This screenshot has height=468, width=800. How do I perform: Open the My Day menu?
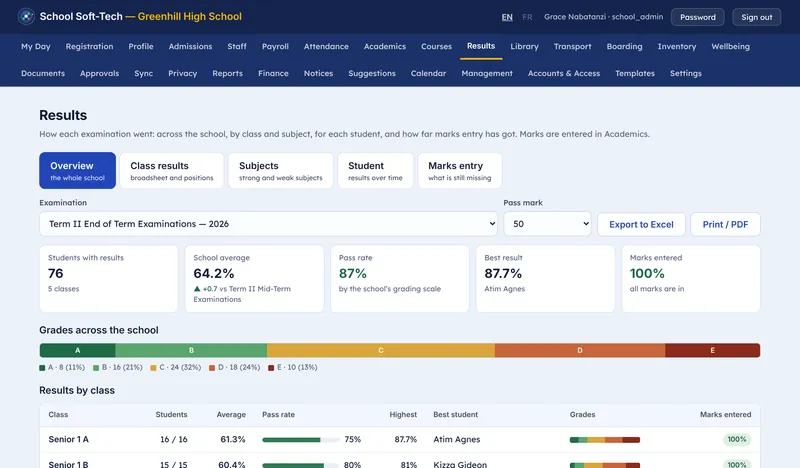click(x=36, y=46)
